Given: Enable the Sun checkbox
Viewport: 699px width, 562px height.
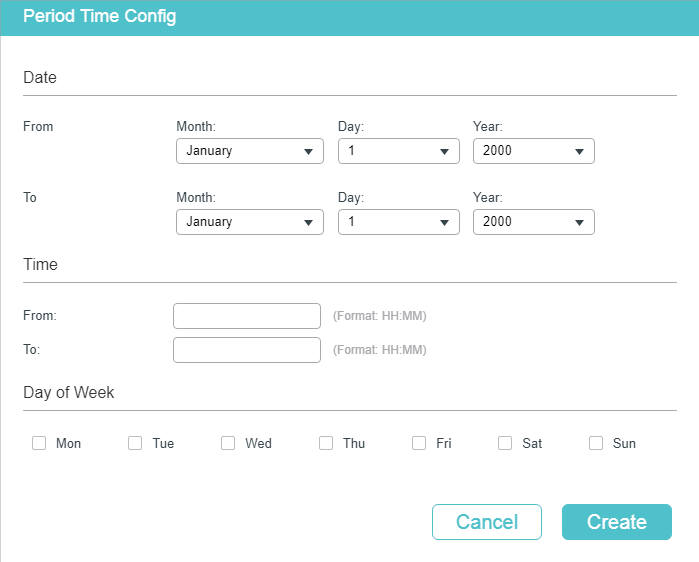Looking at the screenshot, I should 596,443.
